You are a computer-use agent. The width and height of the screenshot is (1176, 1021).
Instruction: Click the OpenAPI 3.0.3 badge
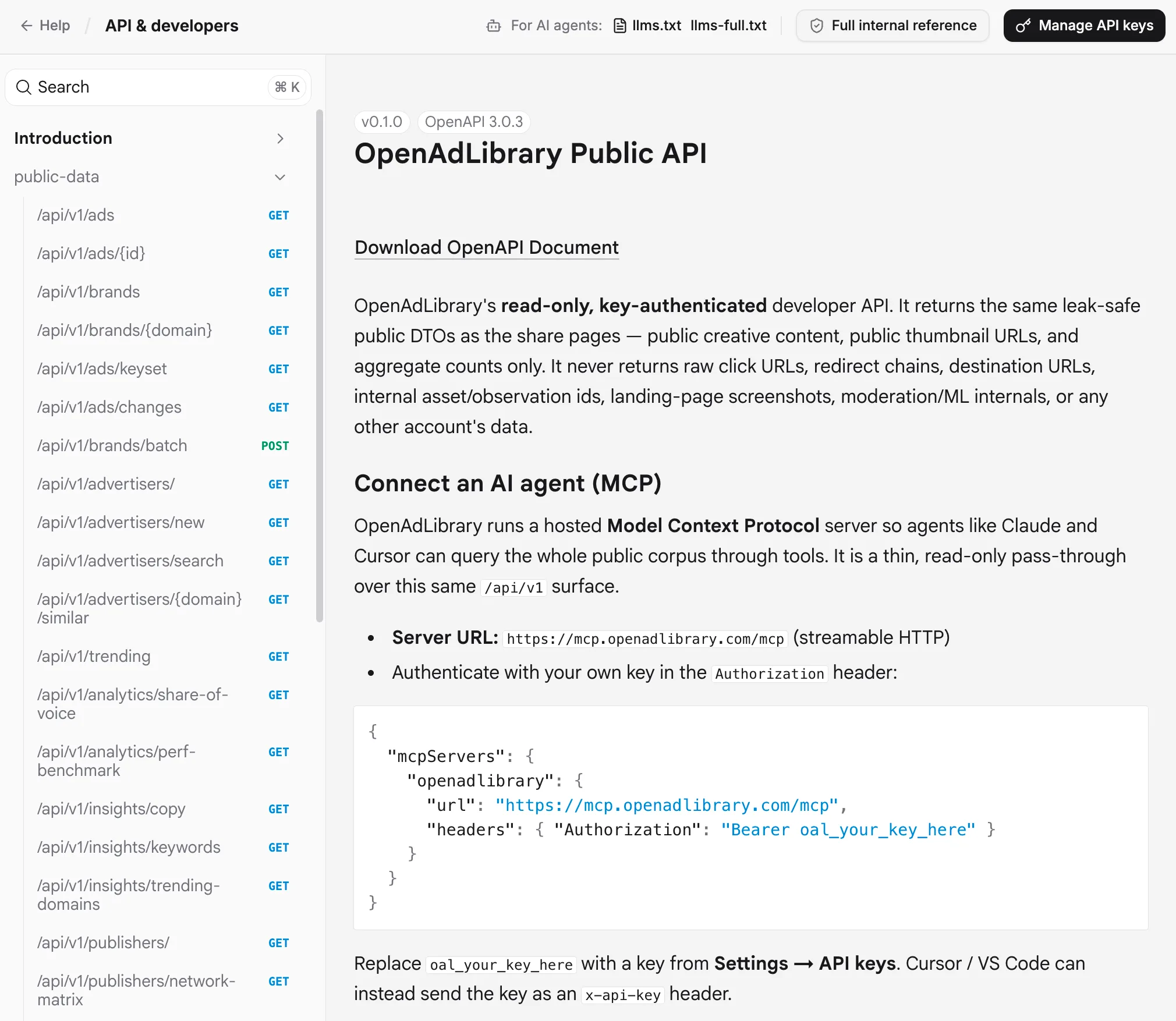[474, 122]
